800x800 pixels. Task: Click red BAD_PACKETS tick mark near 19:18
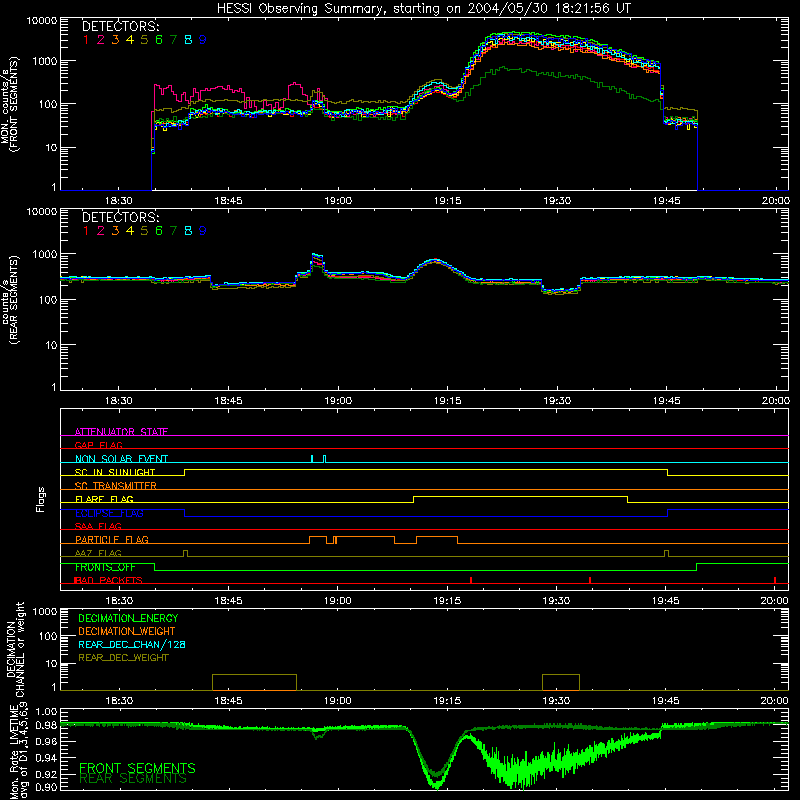pyautogui.click(x=471, y=580)
